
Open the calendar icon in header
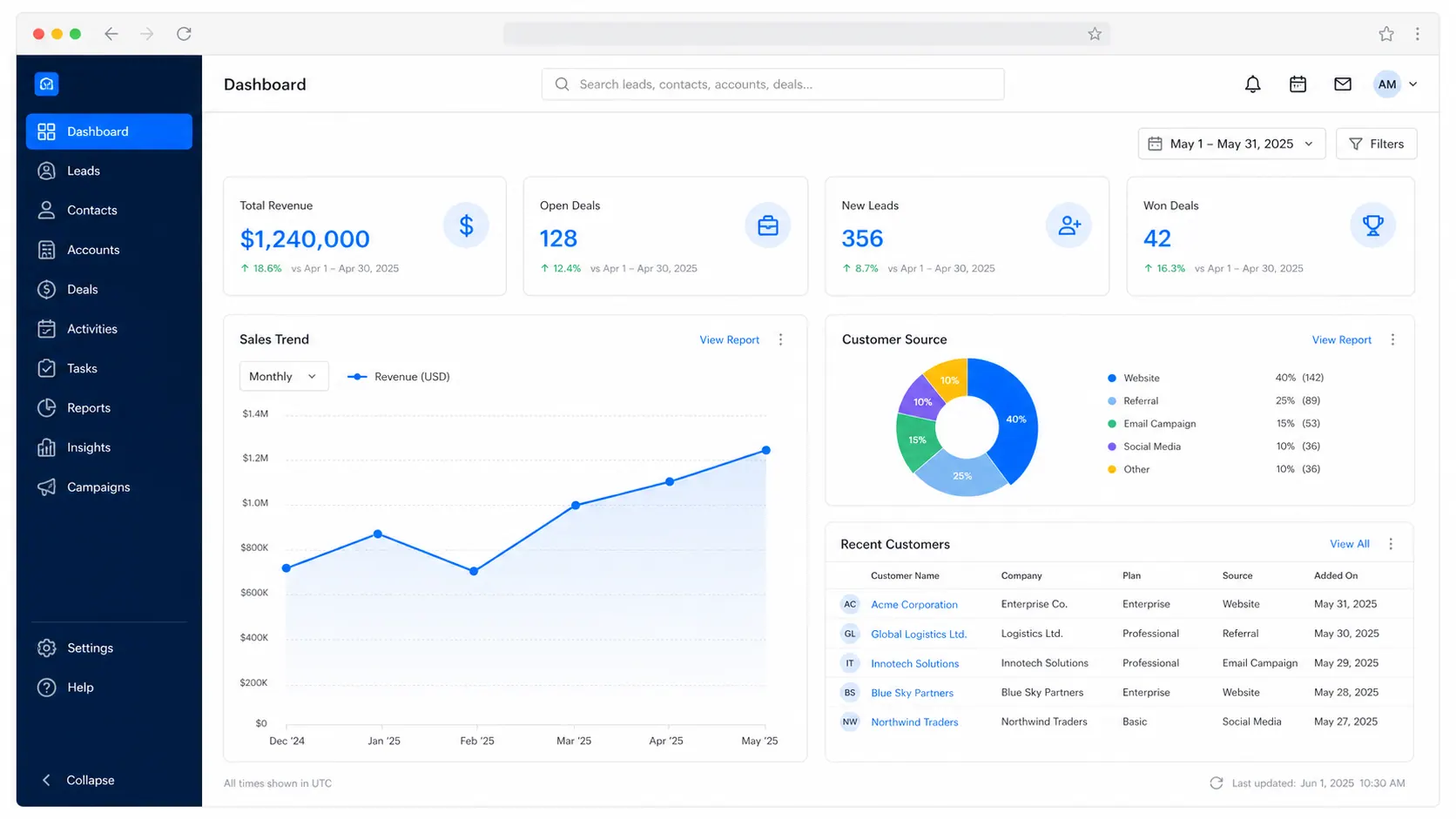(x=1298, y=84)
